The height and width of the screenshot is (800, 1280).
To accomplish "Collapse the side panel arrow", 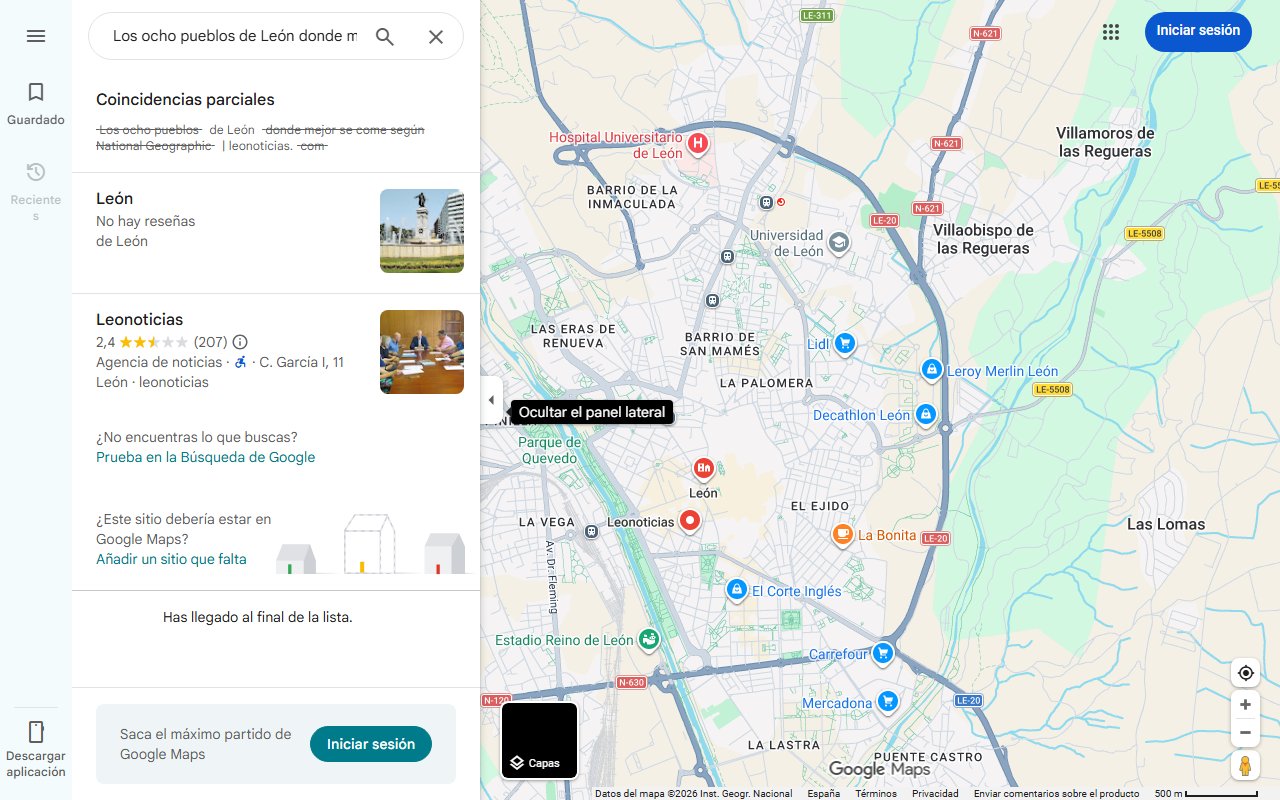I will click(x=491, y=400).
